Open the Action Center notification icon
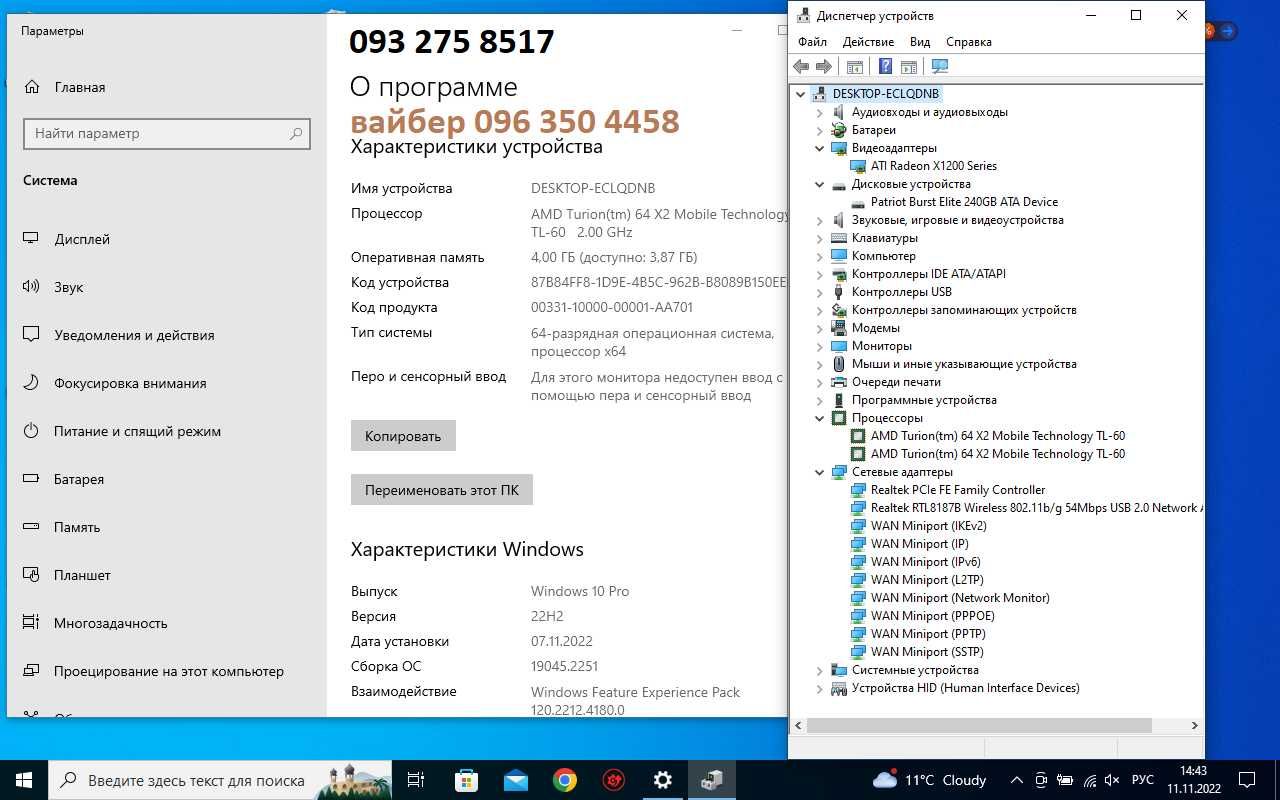 click(1247, 780)
